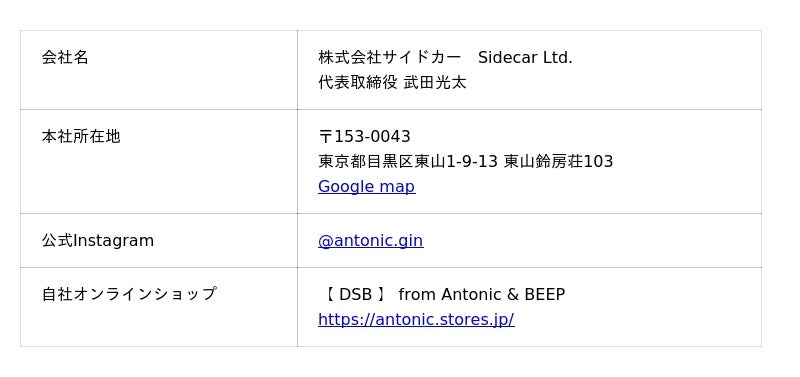Viewport: 800px width, 377px height.
Task: Click the 会社名 row label
Action: (65, 57)
